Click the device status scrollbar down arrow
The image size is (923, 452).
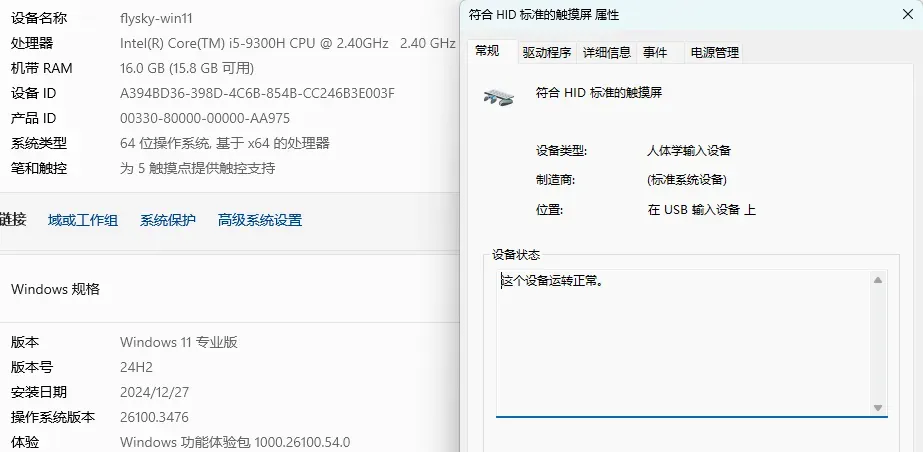point(878,407)
